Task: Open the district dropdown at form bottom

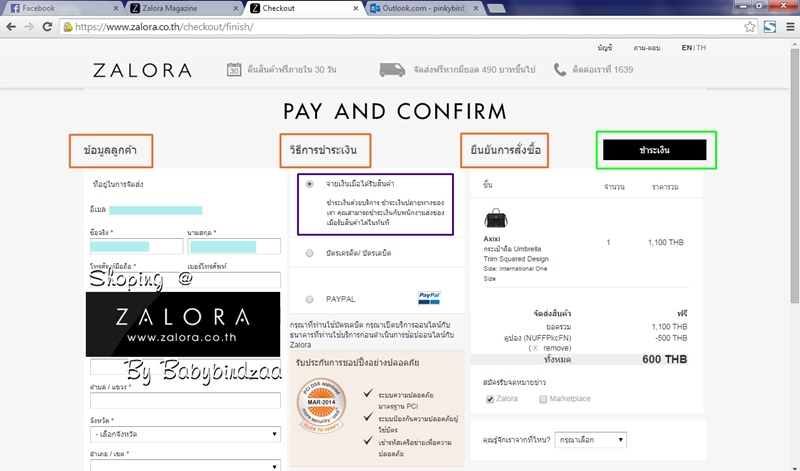Action: click(x=185, y=465)
